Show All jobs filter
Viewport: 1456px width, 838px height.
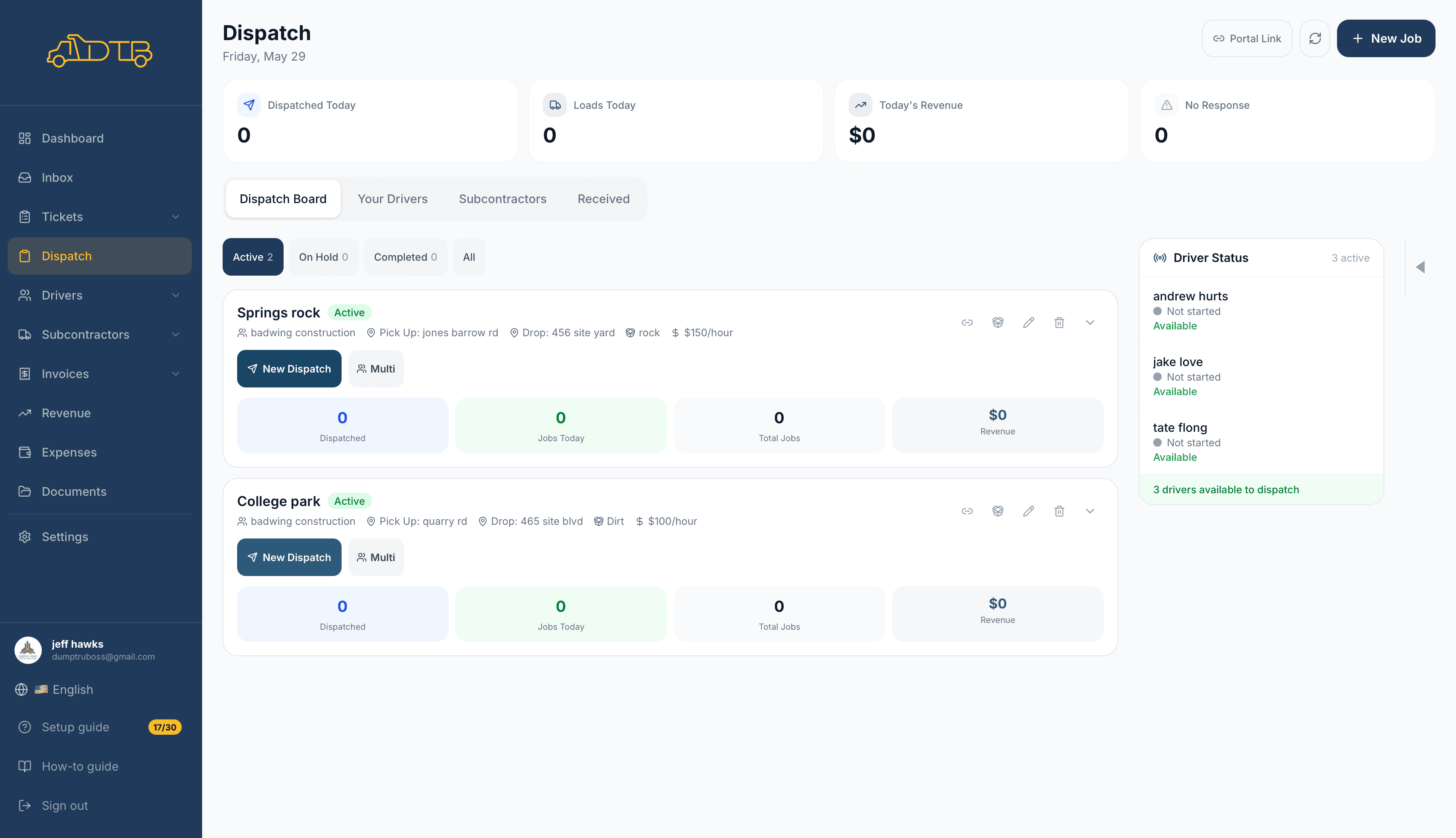[x=469, y=257]
